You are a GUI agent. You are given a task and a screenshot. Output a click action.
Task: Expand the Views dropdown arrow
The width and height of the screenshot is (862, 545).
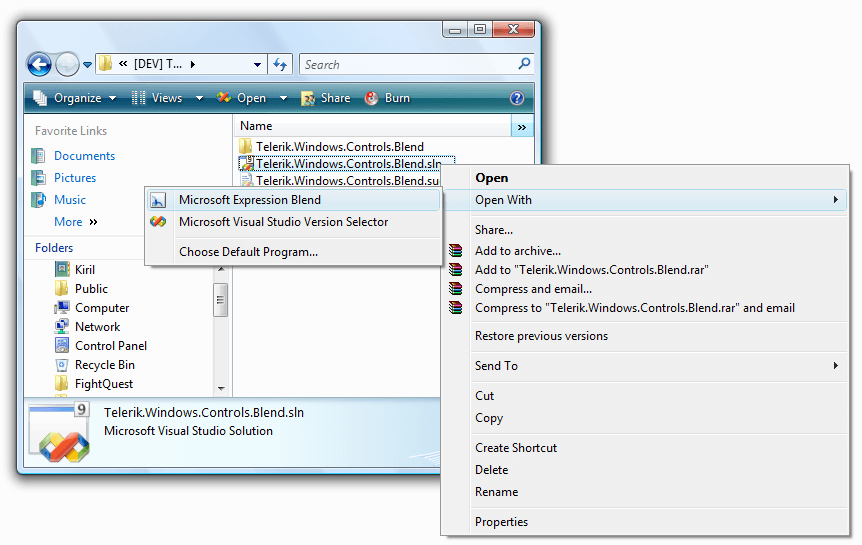(x=199, y=98)
